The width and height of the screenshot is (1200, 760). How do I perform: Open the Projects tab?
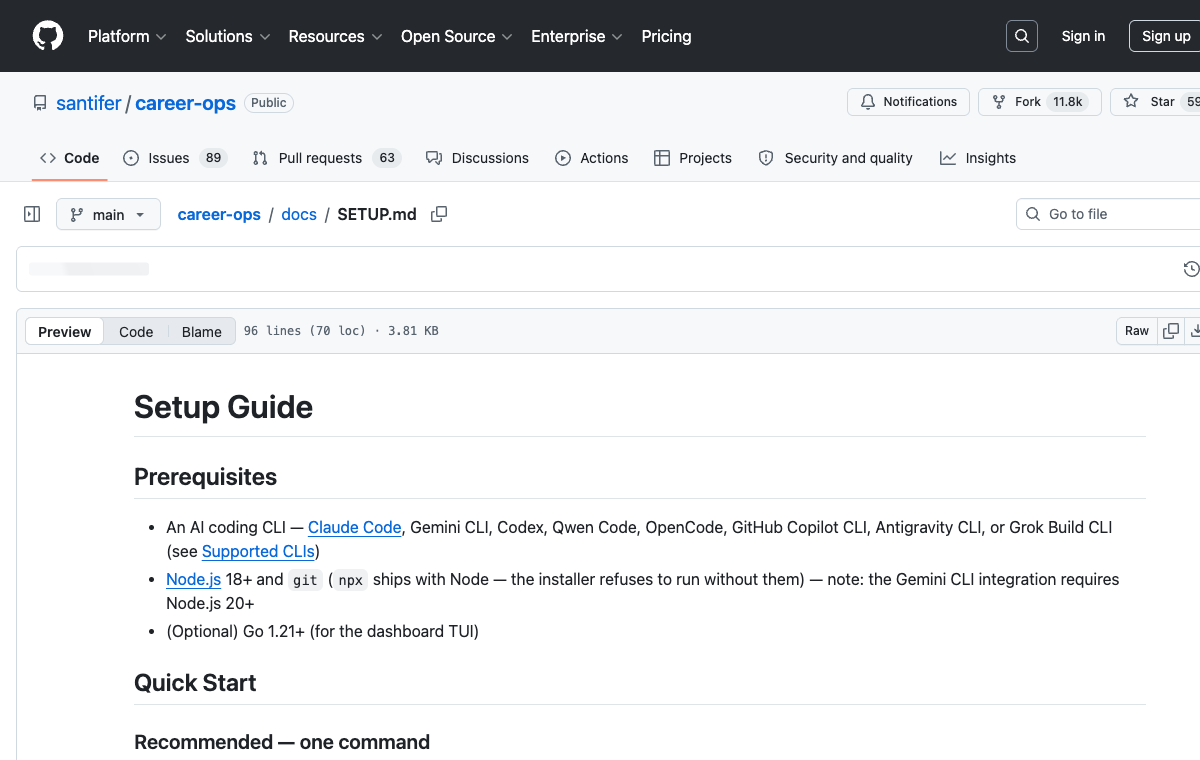point(693,158)
